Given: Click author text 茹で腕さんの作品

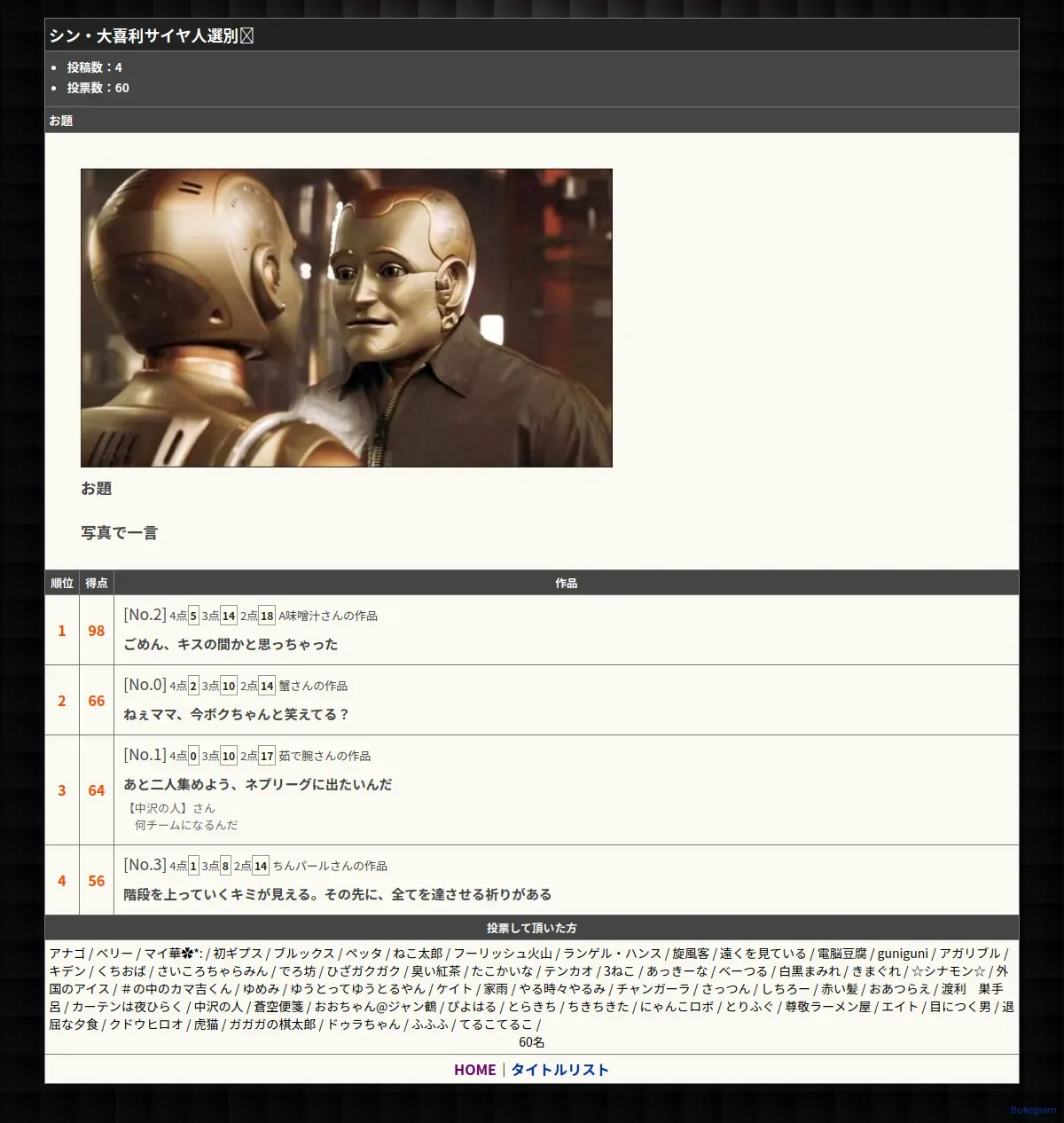Looking at the screenshot, I should [x=325, y=756].
